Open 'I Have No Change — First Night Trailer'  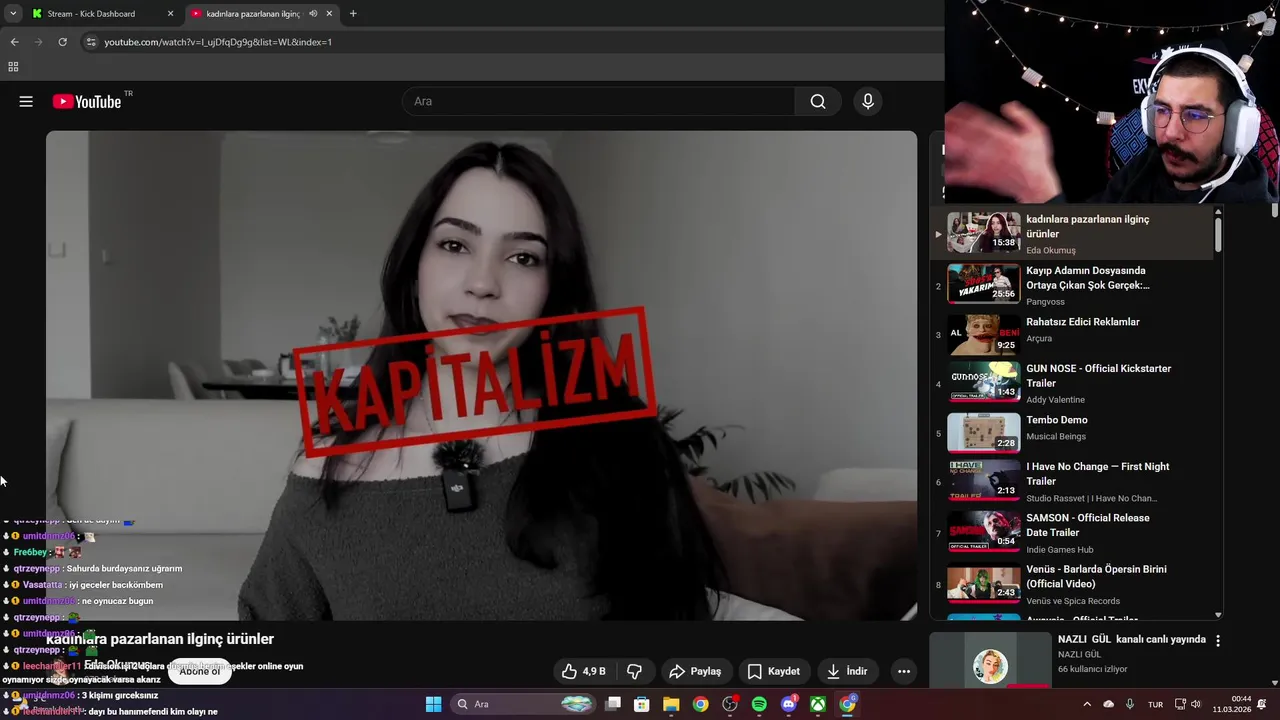coord(1070,481)
